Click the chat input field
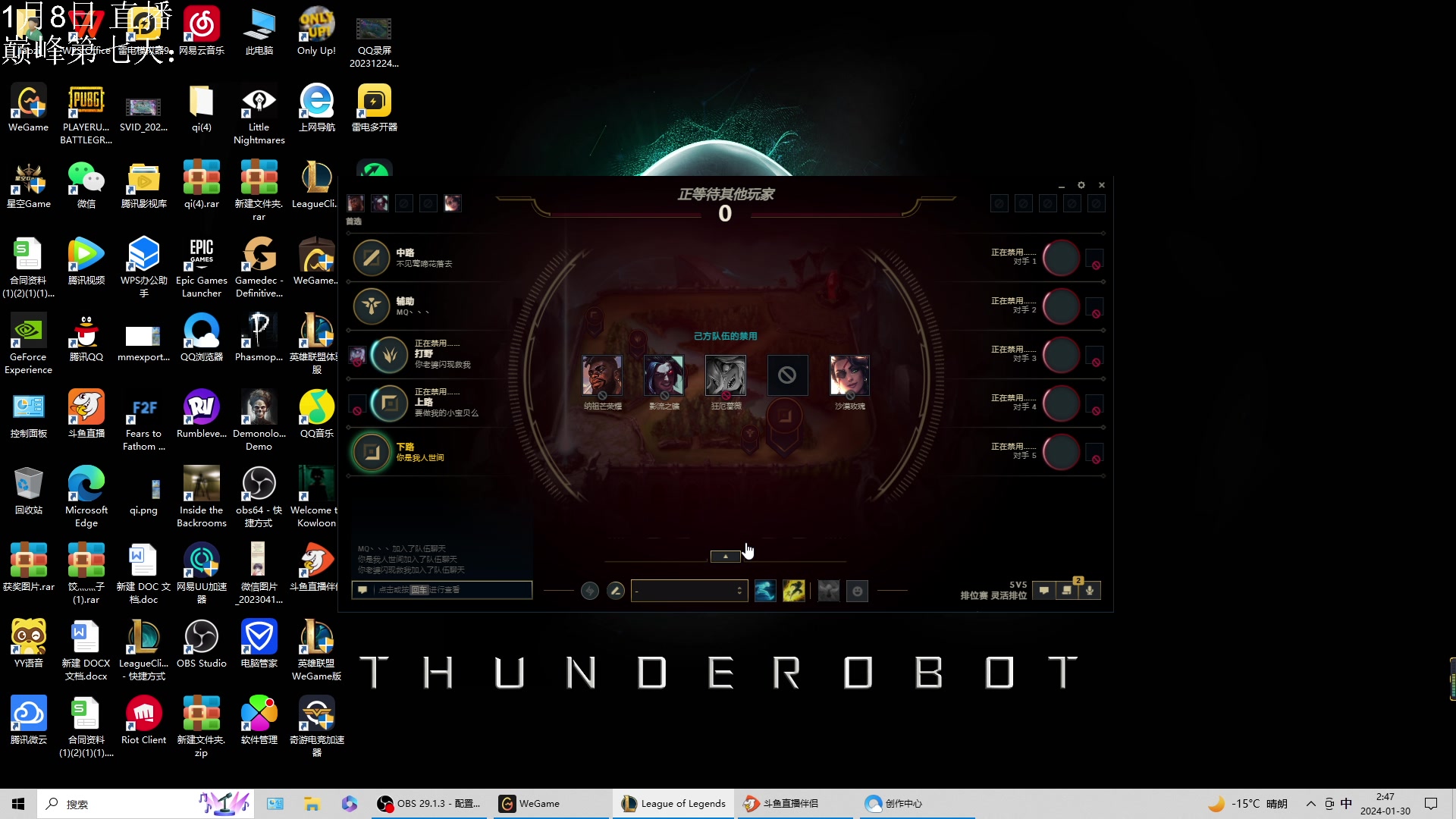This screenshot has height=819, width=1456. point(442,590)
